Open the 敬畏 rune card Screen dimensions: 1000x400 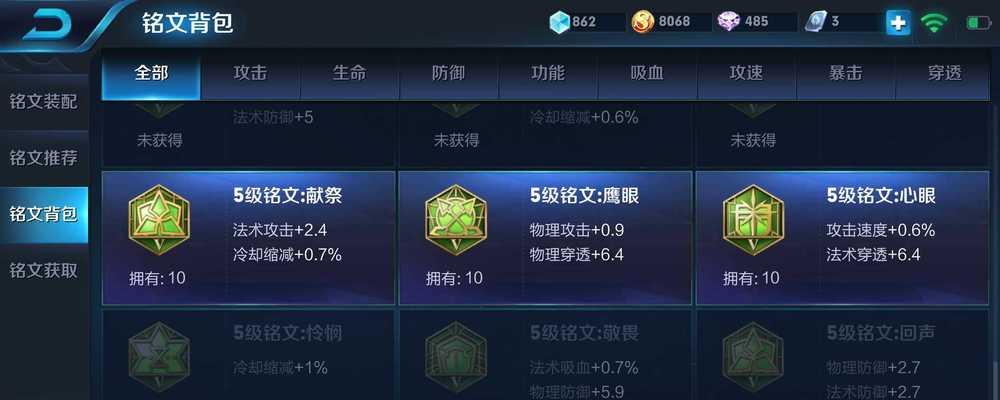click(x=545, y=355)
